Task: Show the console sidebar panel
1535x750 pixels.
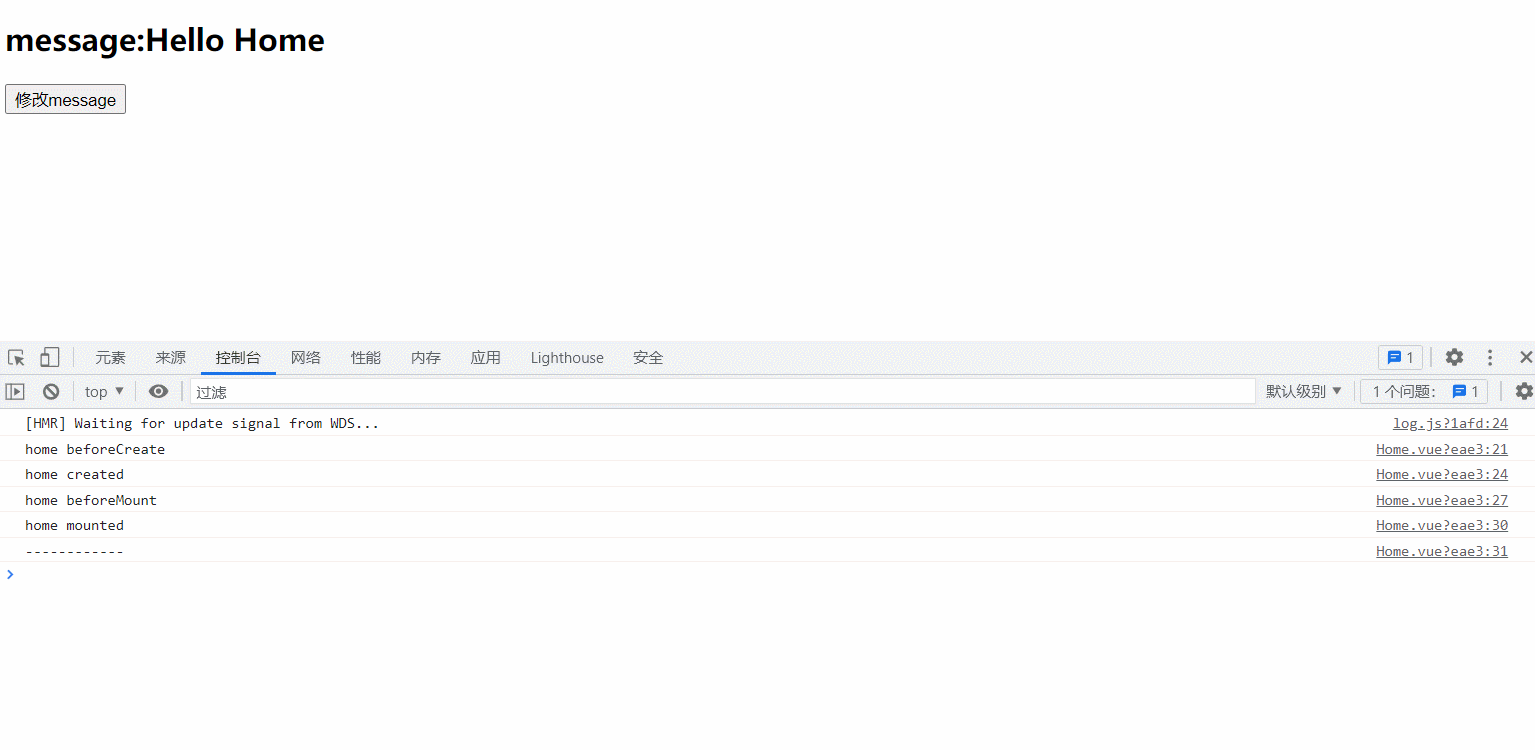Action: [x=15, y=392]
